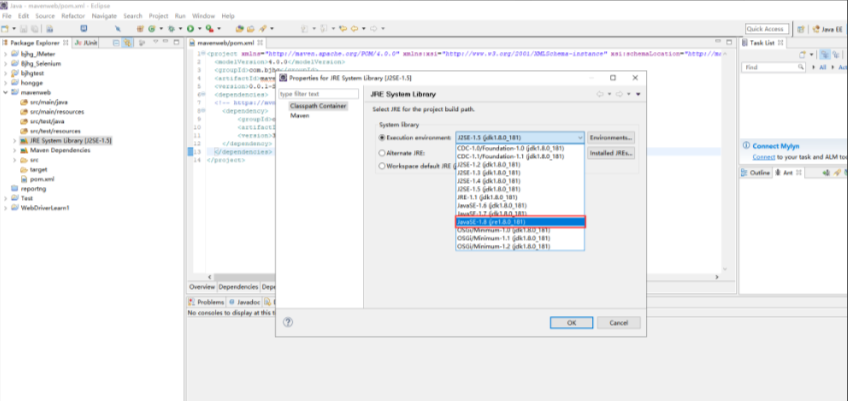
Task: Click the Open Task folder icon
Action: pyautogui.click(x=250, y=29)
